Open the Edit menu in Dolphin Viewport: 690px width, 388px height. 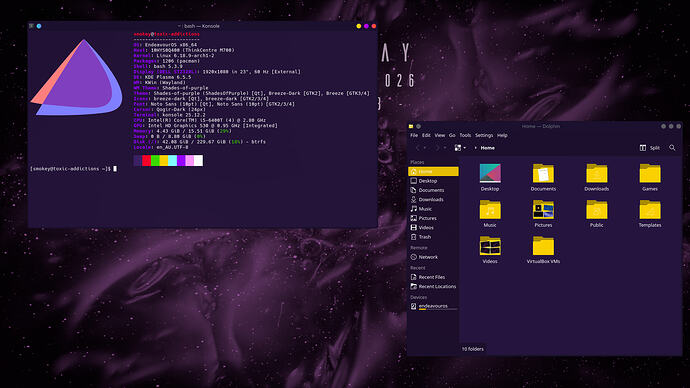(426, 135)
